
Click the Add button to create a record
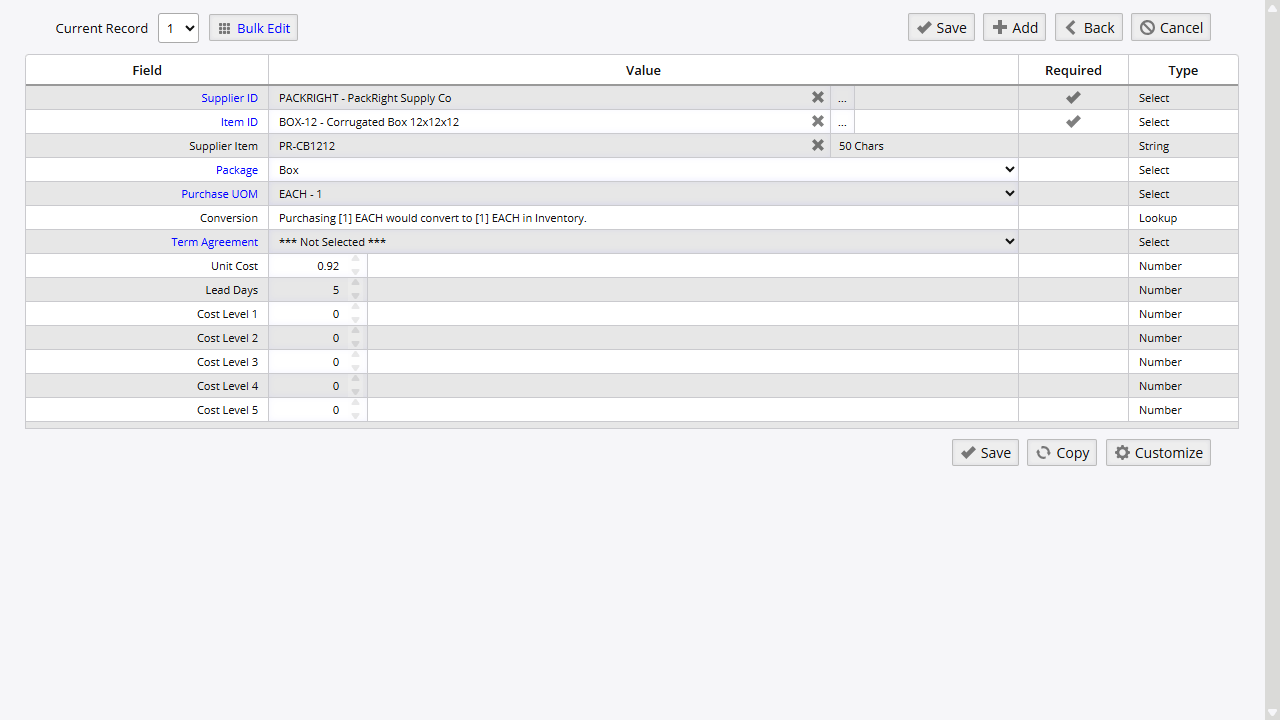pos(1014,27)
